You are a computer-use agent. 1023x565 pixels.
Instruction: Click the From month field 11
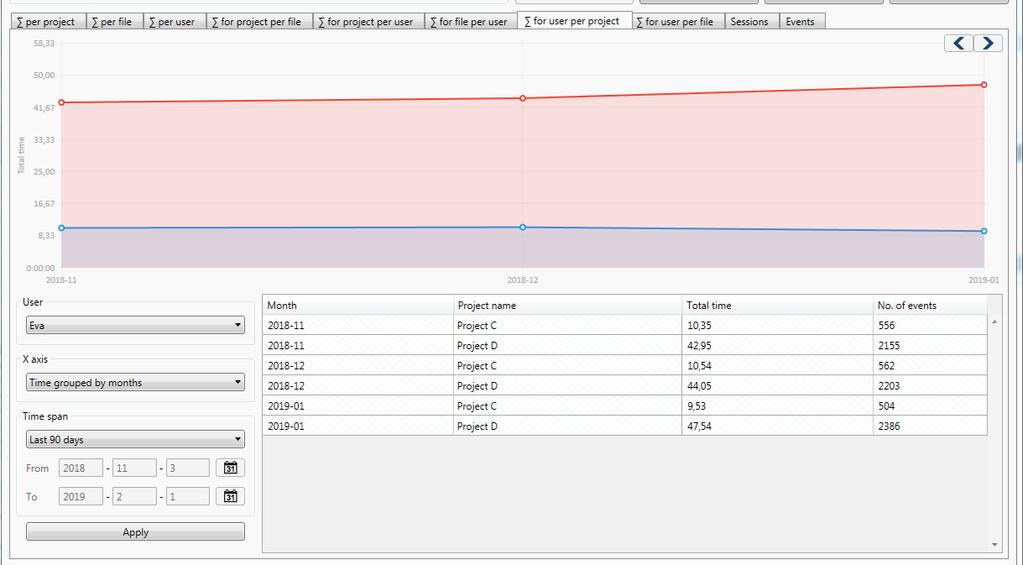134,468
